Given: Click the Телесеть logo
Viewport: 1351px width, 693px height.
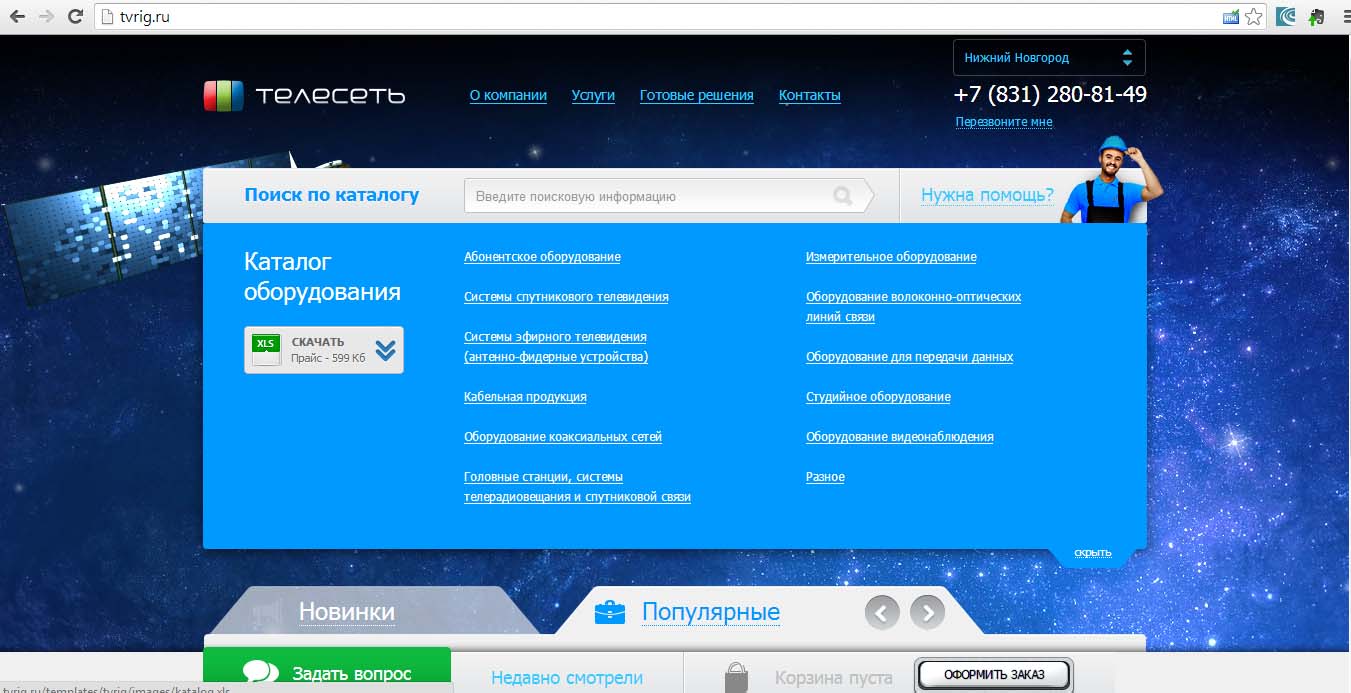Looking at the screenshot, I should pyautogui.click(x=305, y=95).
